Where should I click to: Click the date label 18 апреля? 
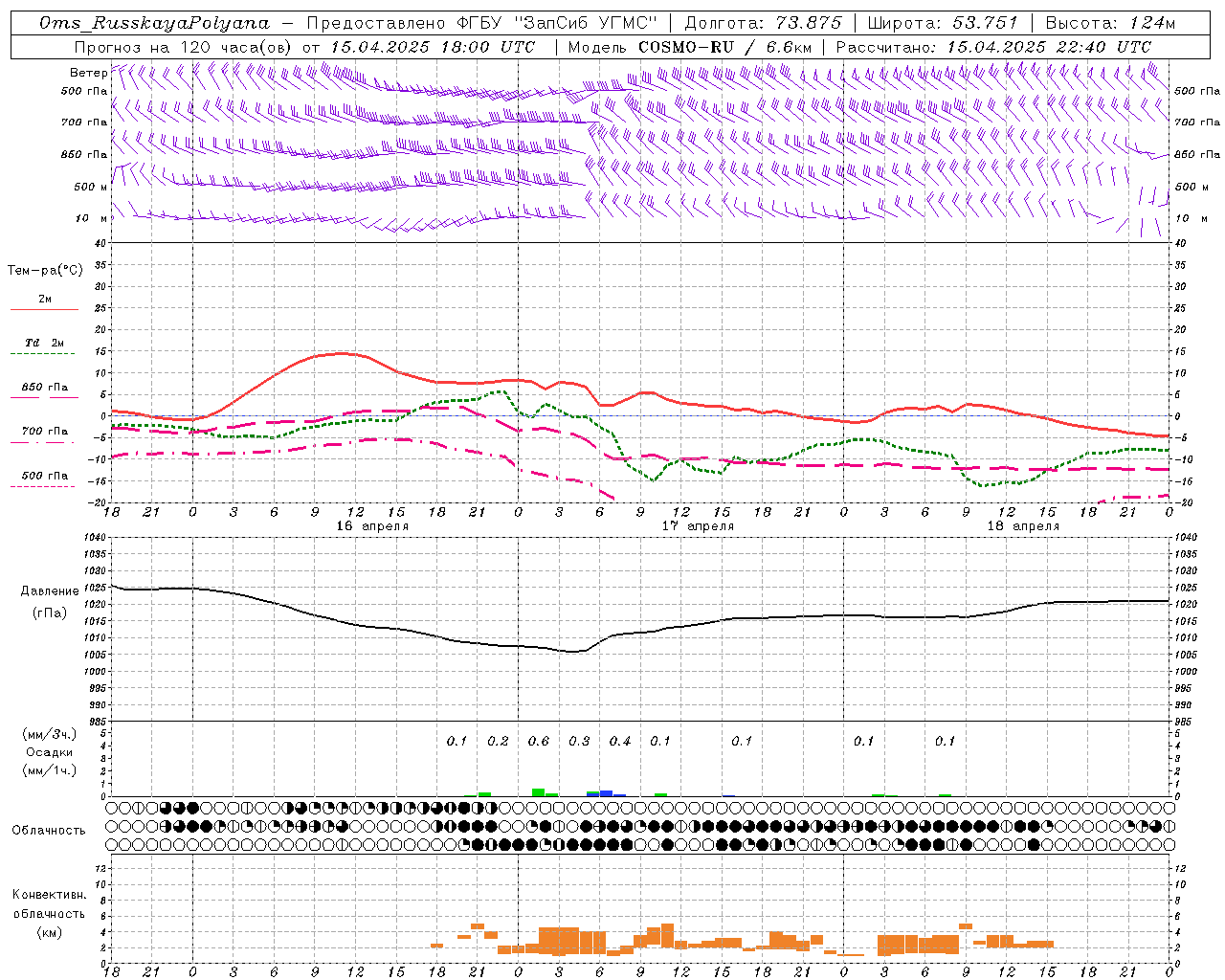1023,526
